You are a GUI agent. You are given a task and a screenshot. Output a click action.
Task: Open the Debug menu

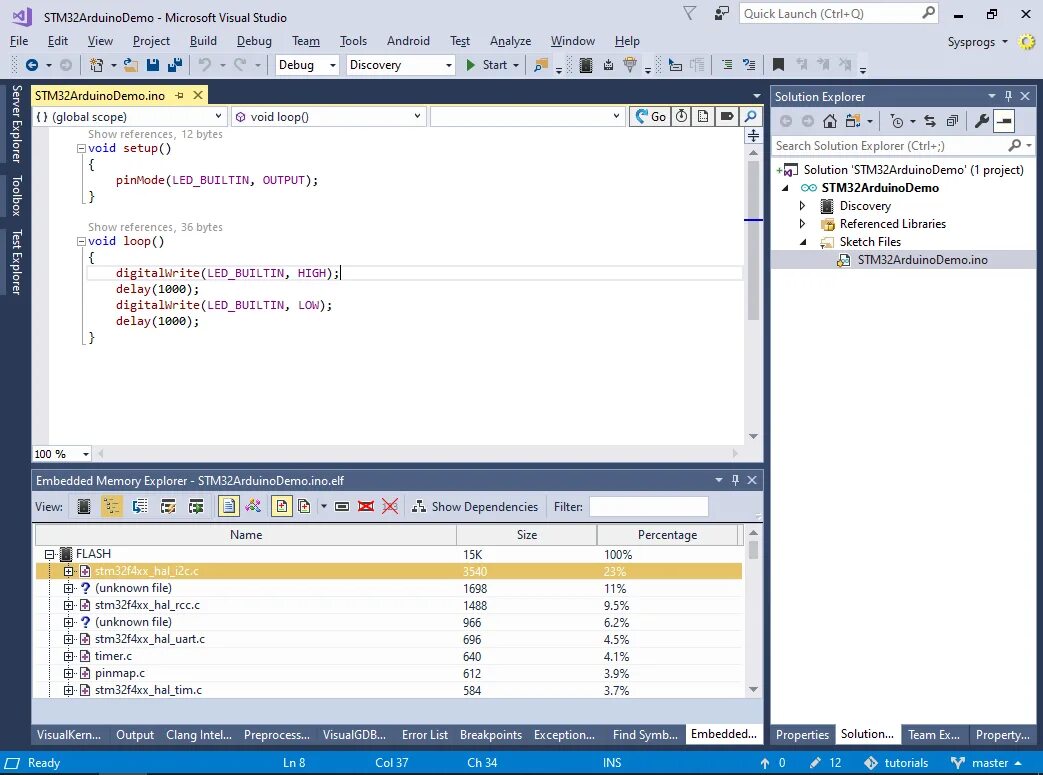pos(254,41)
